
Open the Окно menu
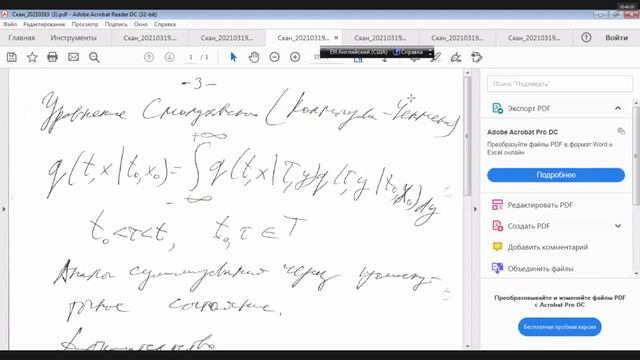coord(141,24)
